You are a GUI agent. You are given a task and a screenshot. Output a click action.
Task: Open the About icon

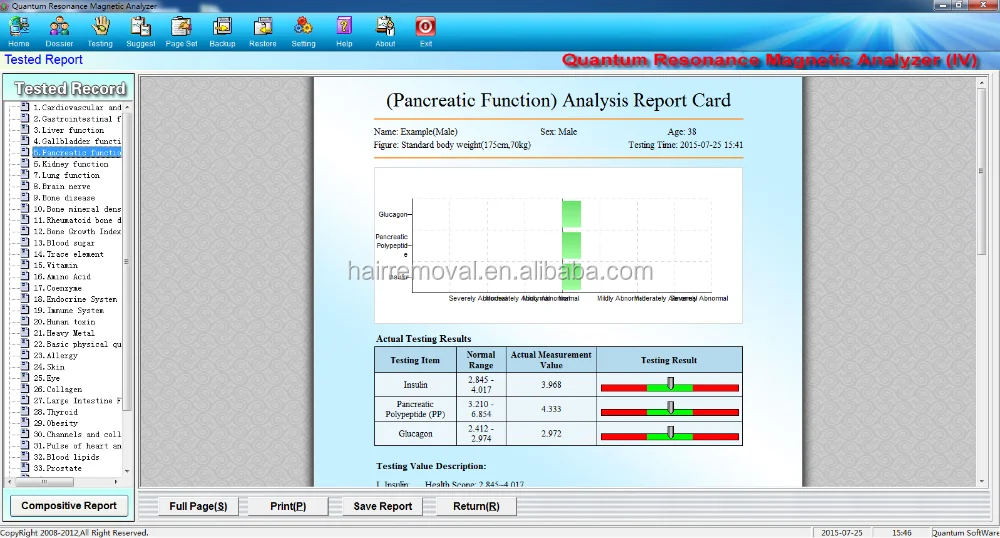[x=385, y=32]
